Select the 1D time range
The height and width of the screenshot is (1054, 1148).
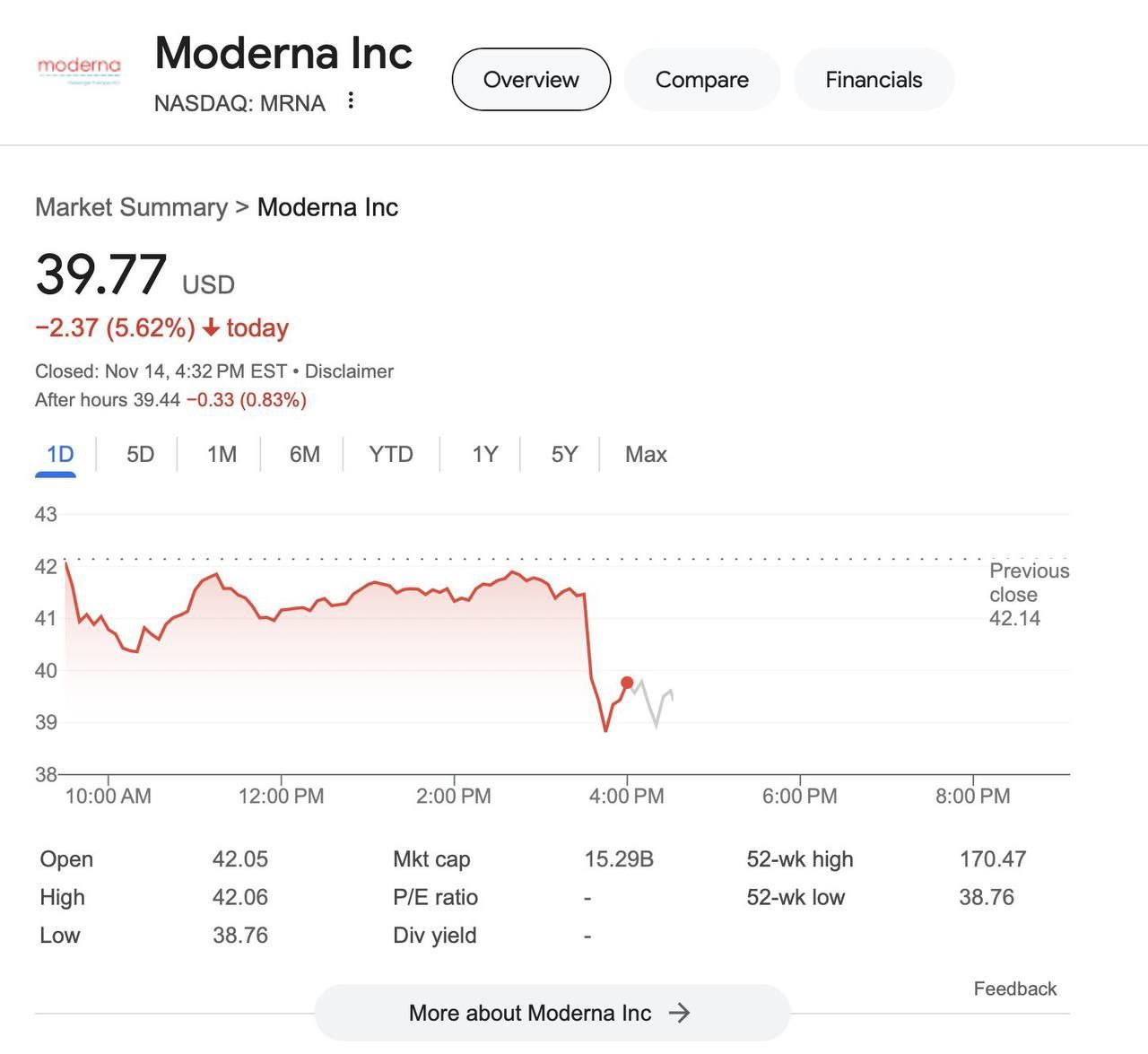coord(59,455)
